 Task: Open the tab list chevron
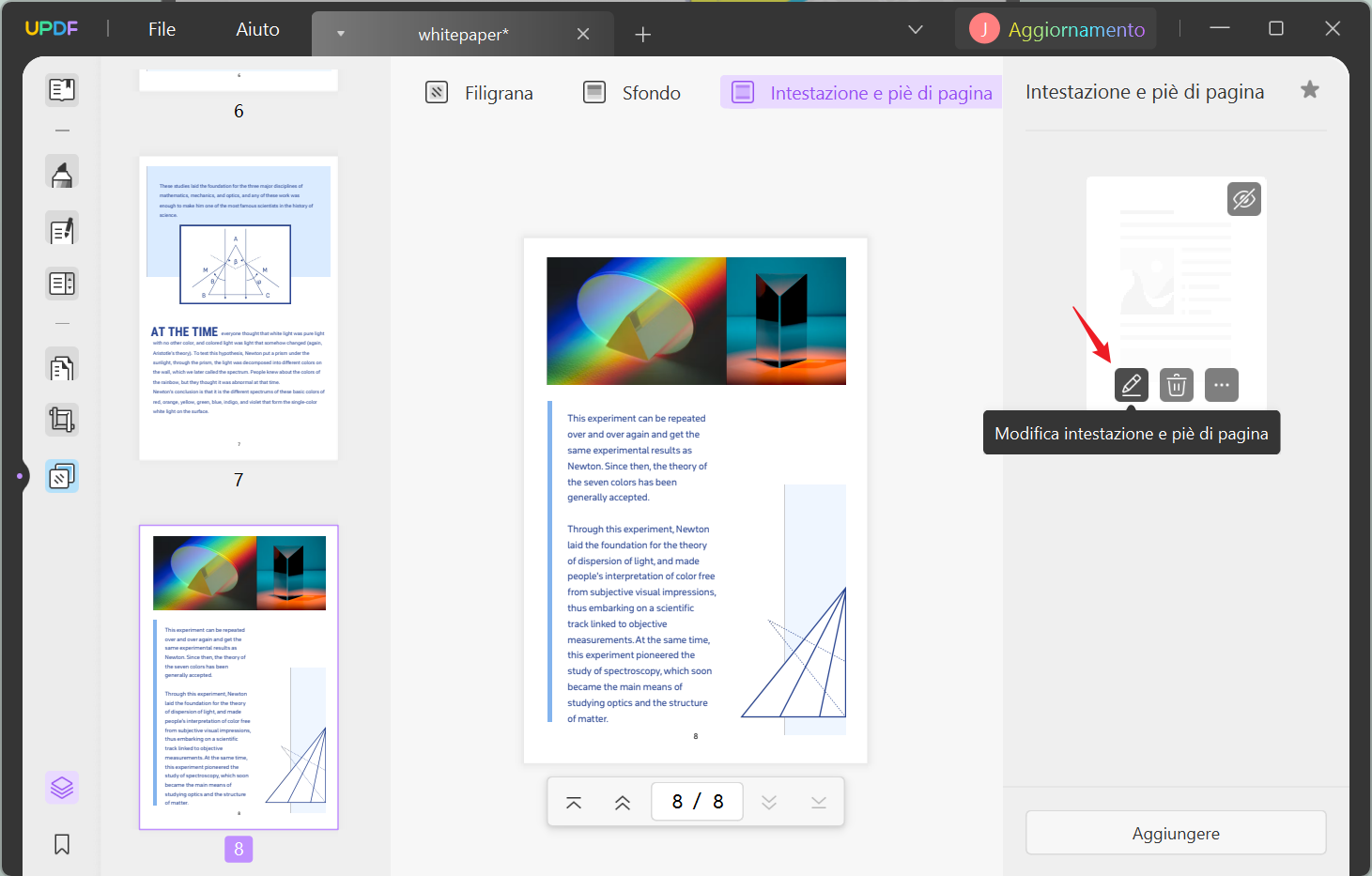pyautogui.click(x=915, y=29)
